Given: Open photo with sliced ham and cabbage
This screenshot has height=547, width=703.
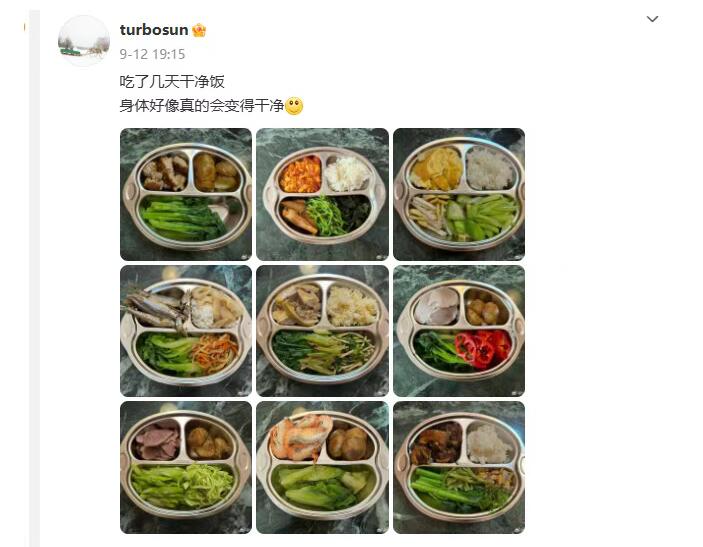Looking at the screenshot, I should tap(186, 468).
